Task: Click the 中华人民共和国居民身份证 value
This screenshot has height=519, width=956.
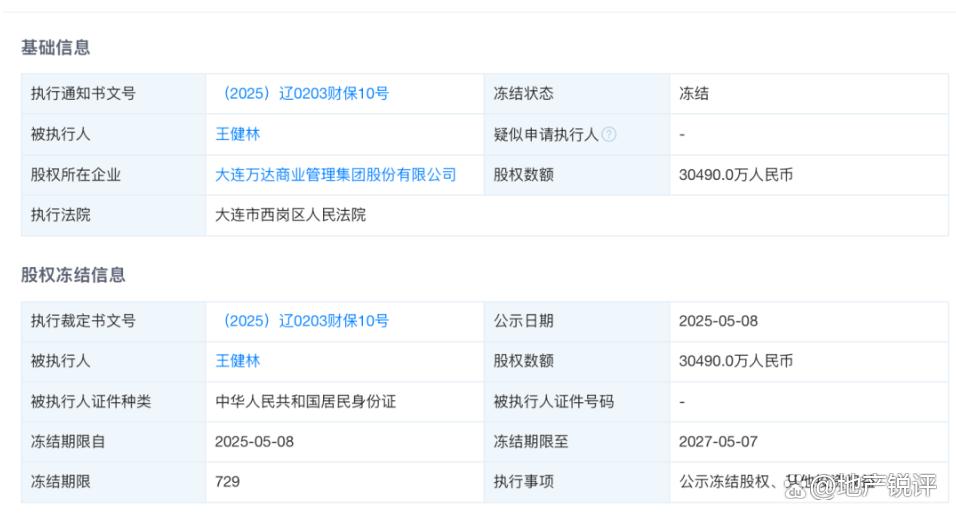Action: [x=305, y=401]
